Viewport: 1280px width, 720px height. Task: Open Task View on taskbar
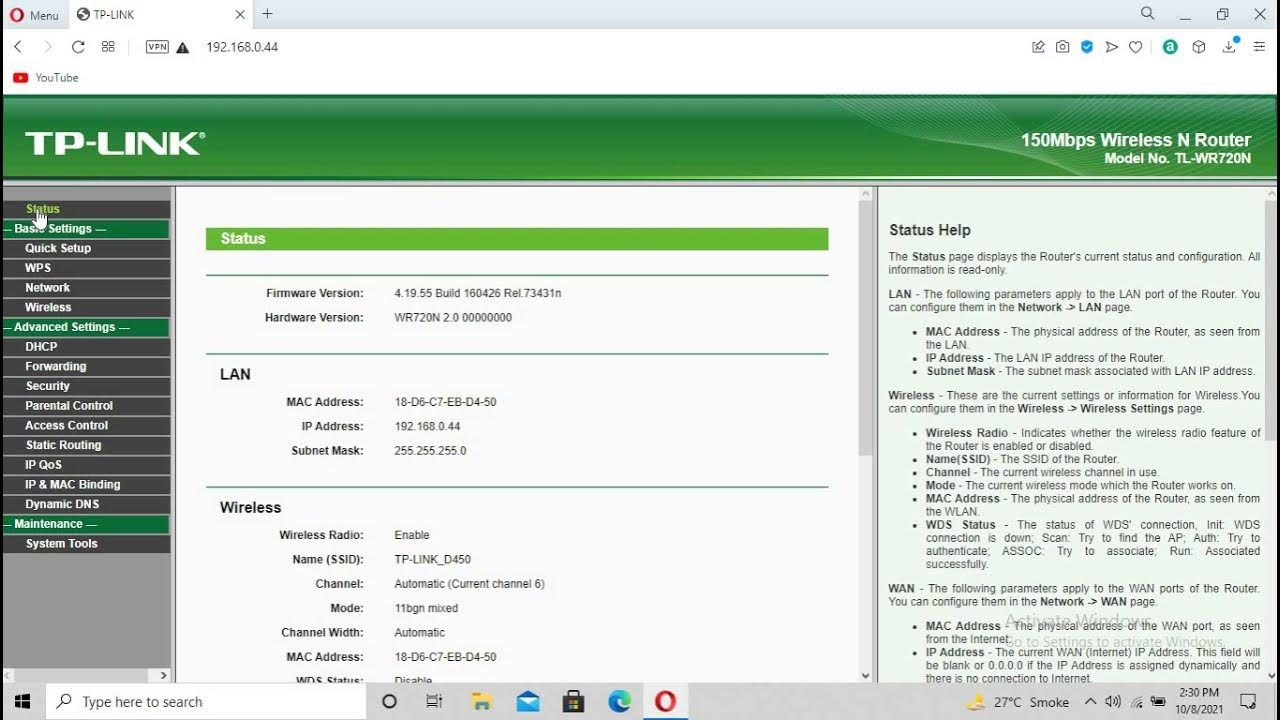(x=434, y=702)
